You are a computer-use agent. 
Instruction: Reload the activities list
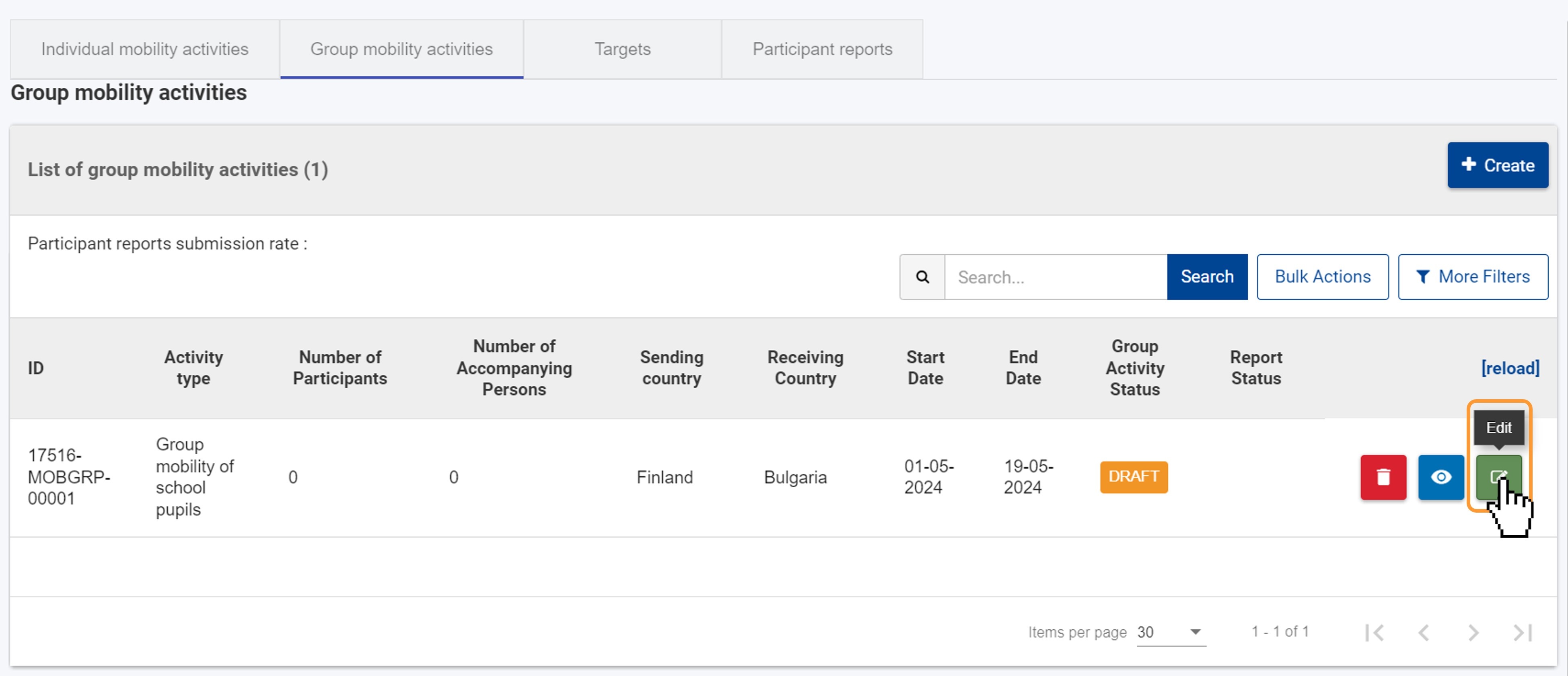click(1510, 368)
